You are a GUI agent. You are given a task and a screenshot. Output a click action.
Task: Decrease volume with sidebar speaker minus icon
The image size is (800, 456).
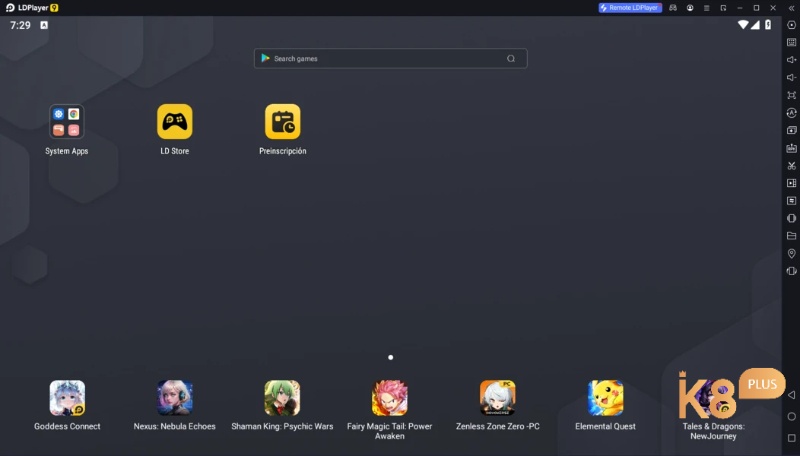(x=791, y=78)
